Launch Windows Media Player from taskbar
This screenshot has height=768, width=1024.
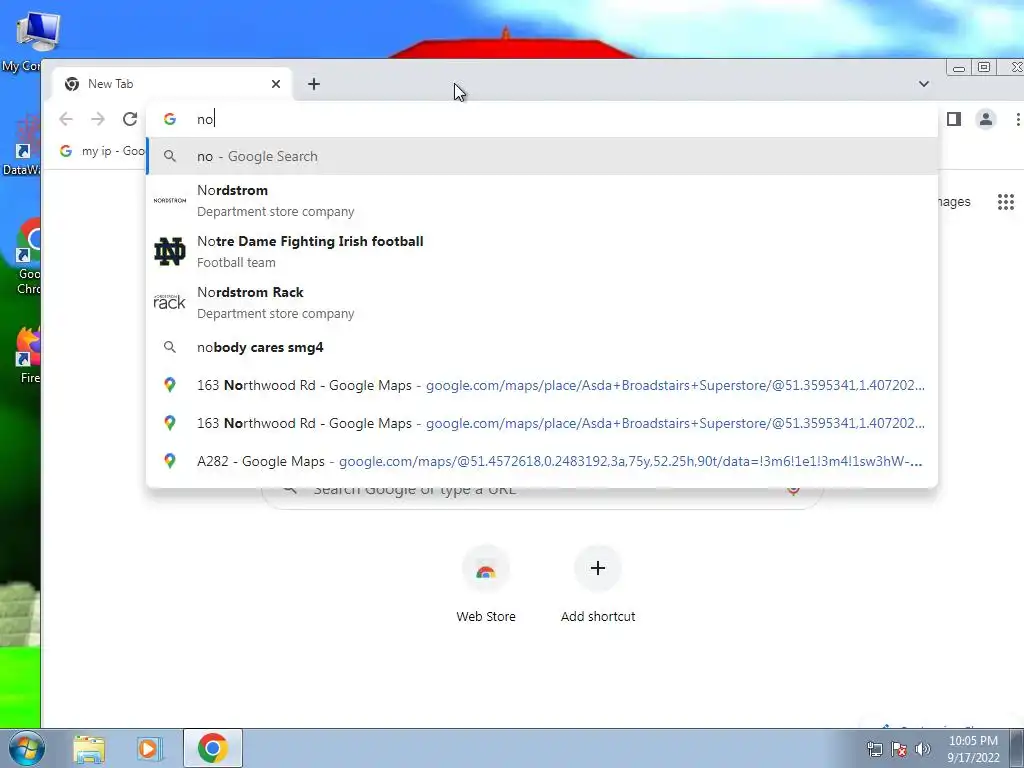click(150, 748)
